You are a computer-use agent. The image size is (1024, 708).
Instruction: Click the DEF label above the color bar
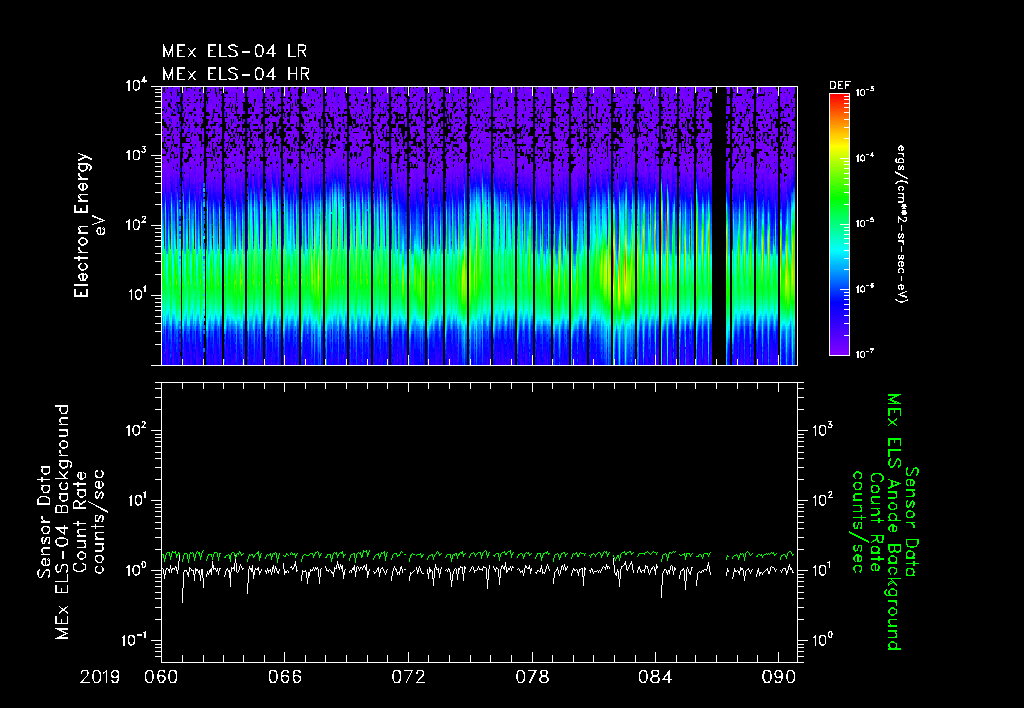point(838,87)
